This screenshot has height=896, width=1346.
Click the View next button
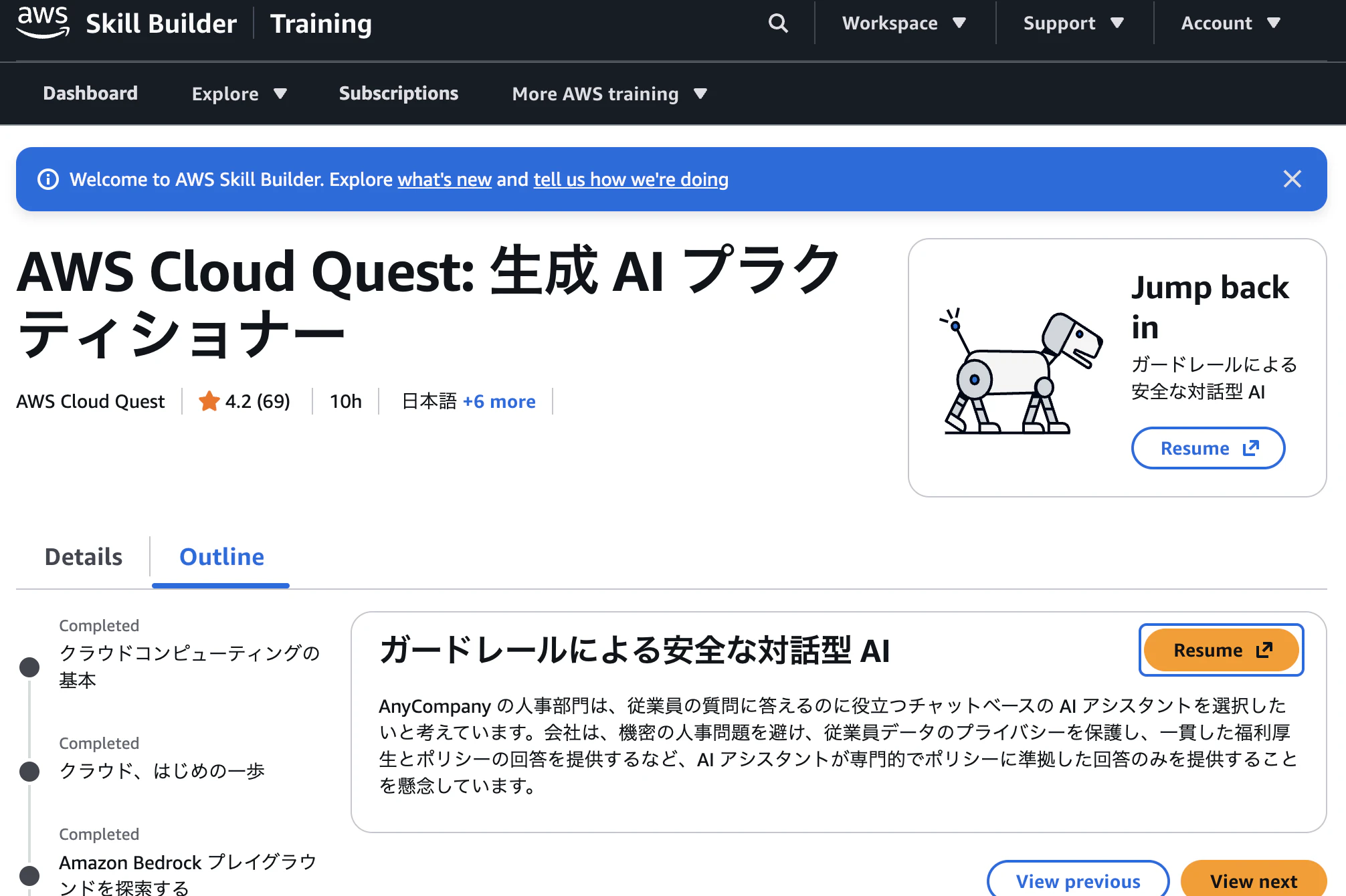1253,881
